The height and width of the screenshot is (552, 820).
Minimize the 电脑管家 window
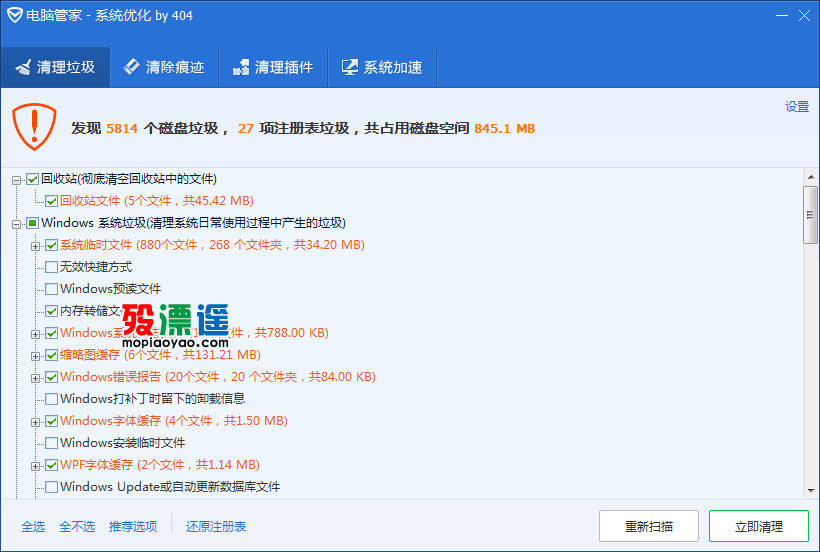782,16
